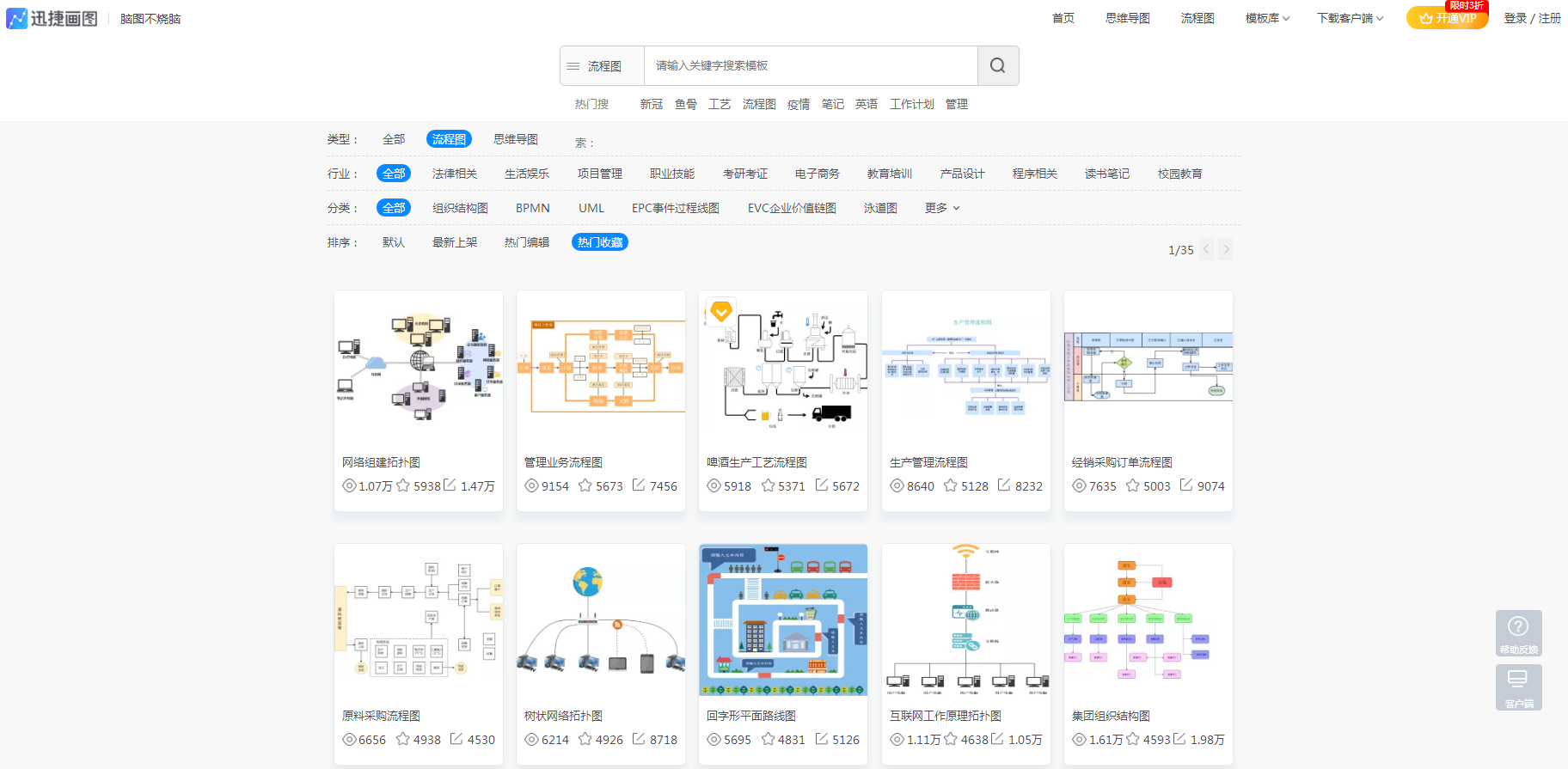Click the 帮助反馈 question mark icon
1568x769 pixels.
coord(1518,627)
